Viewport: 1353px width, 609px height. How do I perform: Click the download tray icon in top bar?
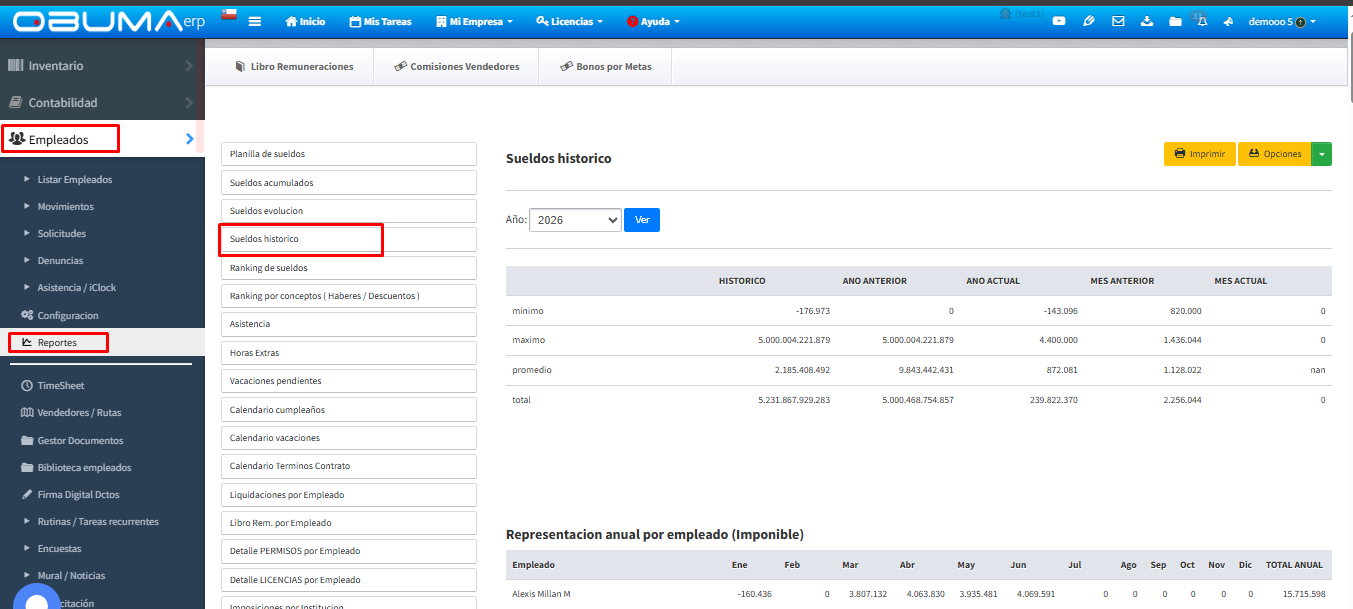pos(1146,21)
